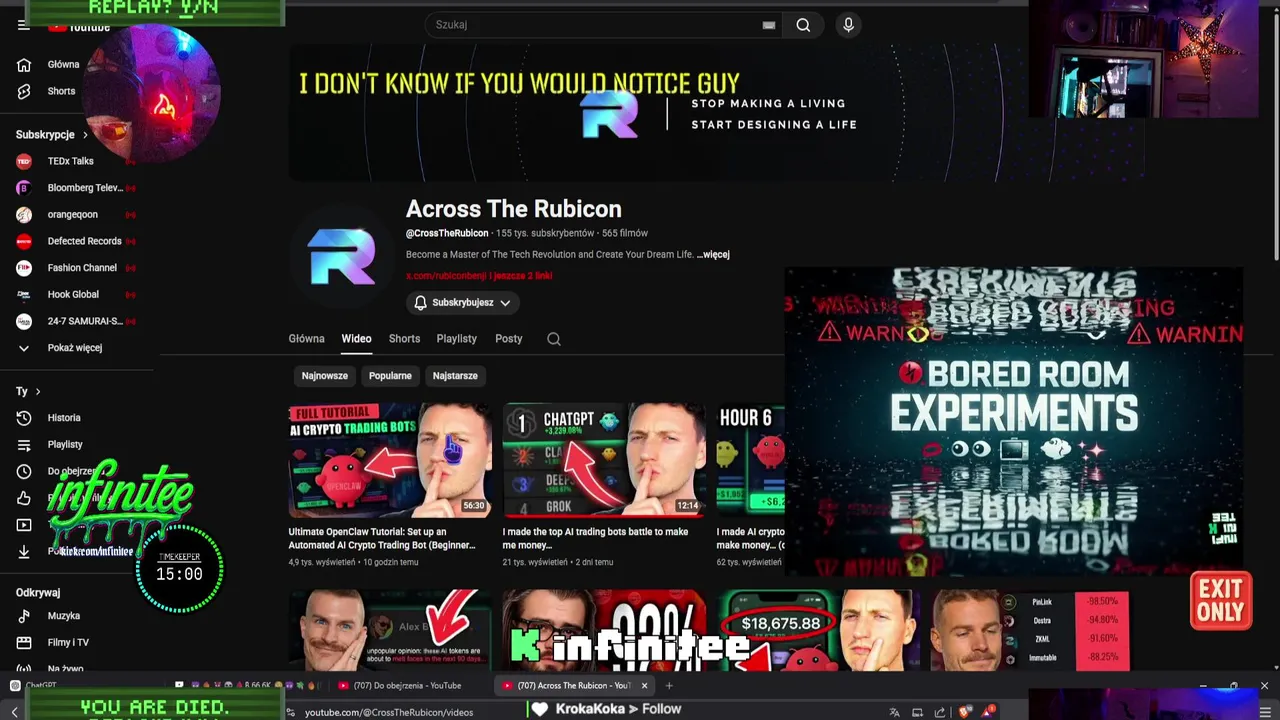
Task: Close the Across The Rubicon browser tab
Action: coord(644,686)
